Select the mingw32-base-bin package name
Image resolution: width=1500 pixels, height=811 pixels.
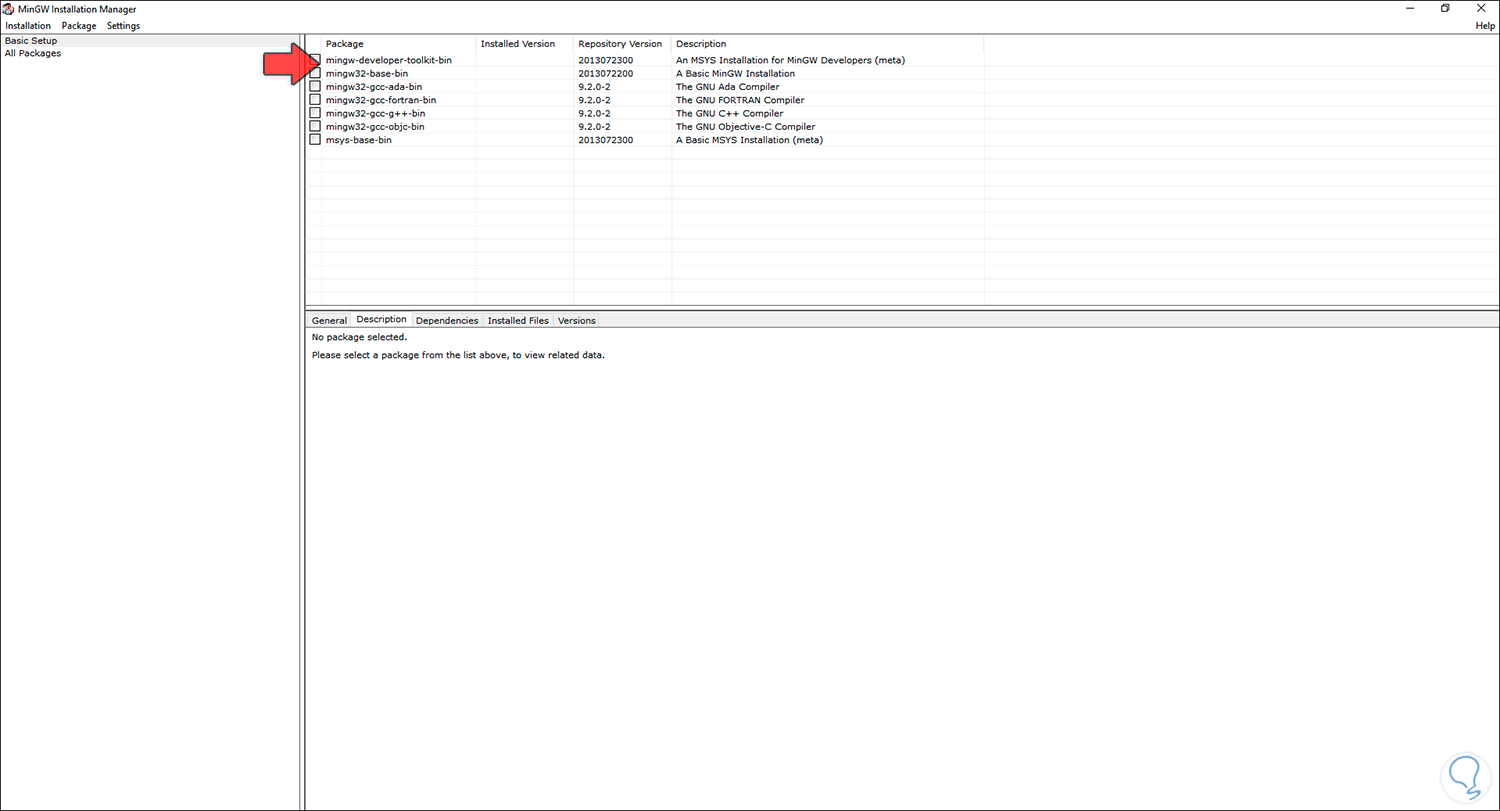[366, 74]
